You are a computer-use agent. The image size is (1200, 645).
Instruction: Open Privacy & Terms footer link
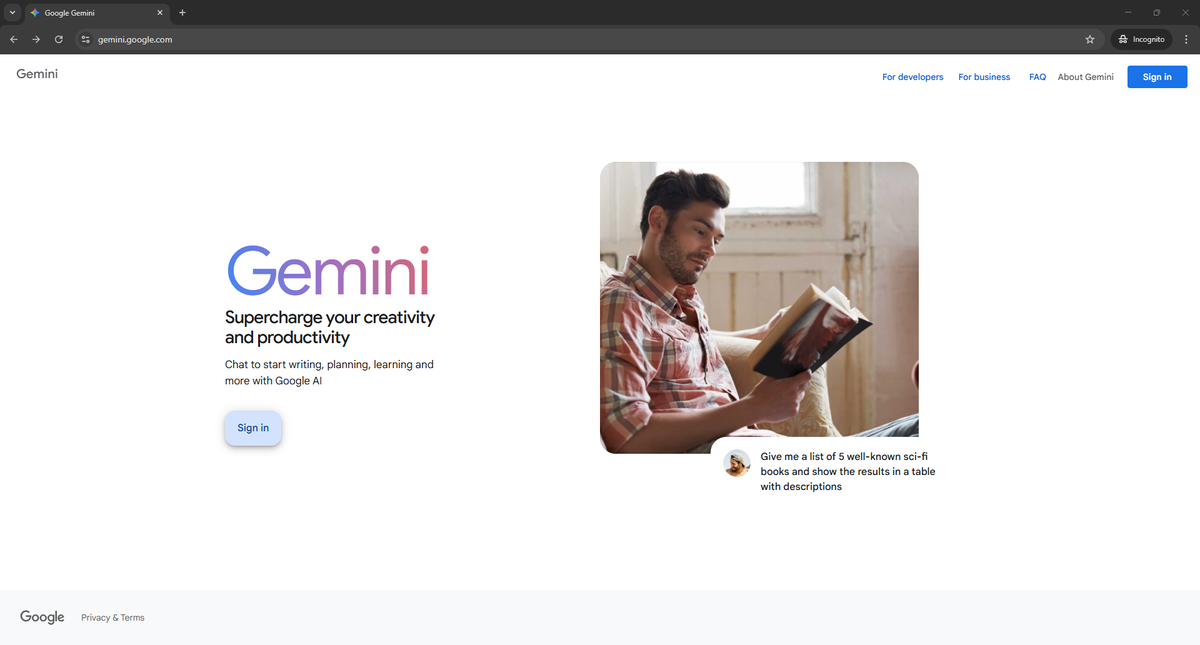click(x=113, y=618)
